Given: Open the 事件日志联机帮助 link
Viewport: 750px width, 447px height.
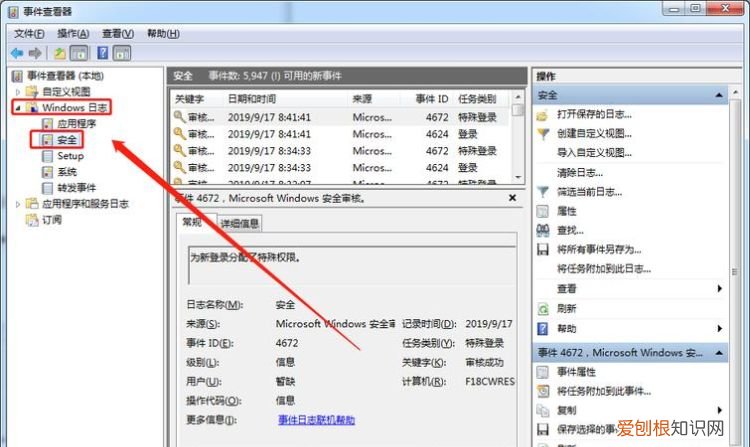Looking at the screenshot, I should (317, 420).
